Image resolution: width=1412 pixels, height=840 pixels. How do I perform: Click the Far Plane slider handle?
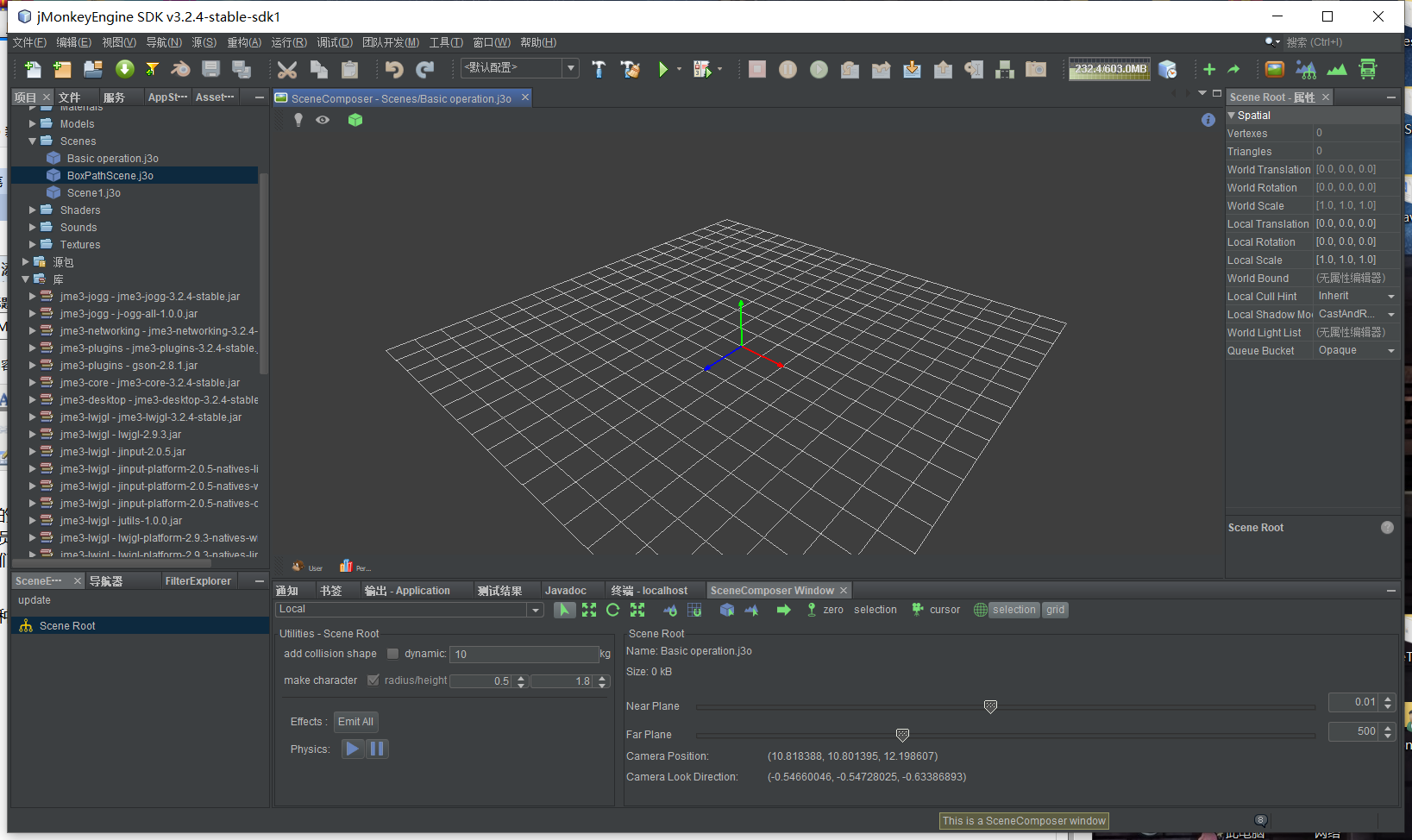pyautogui.click(x=902, y=735)
